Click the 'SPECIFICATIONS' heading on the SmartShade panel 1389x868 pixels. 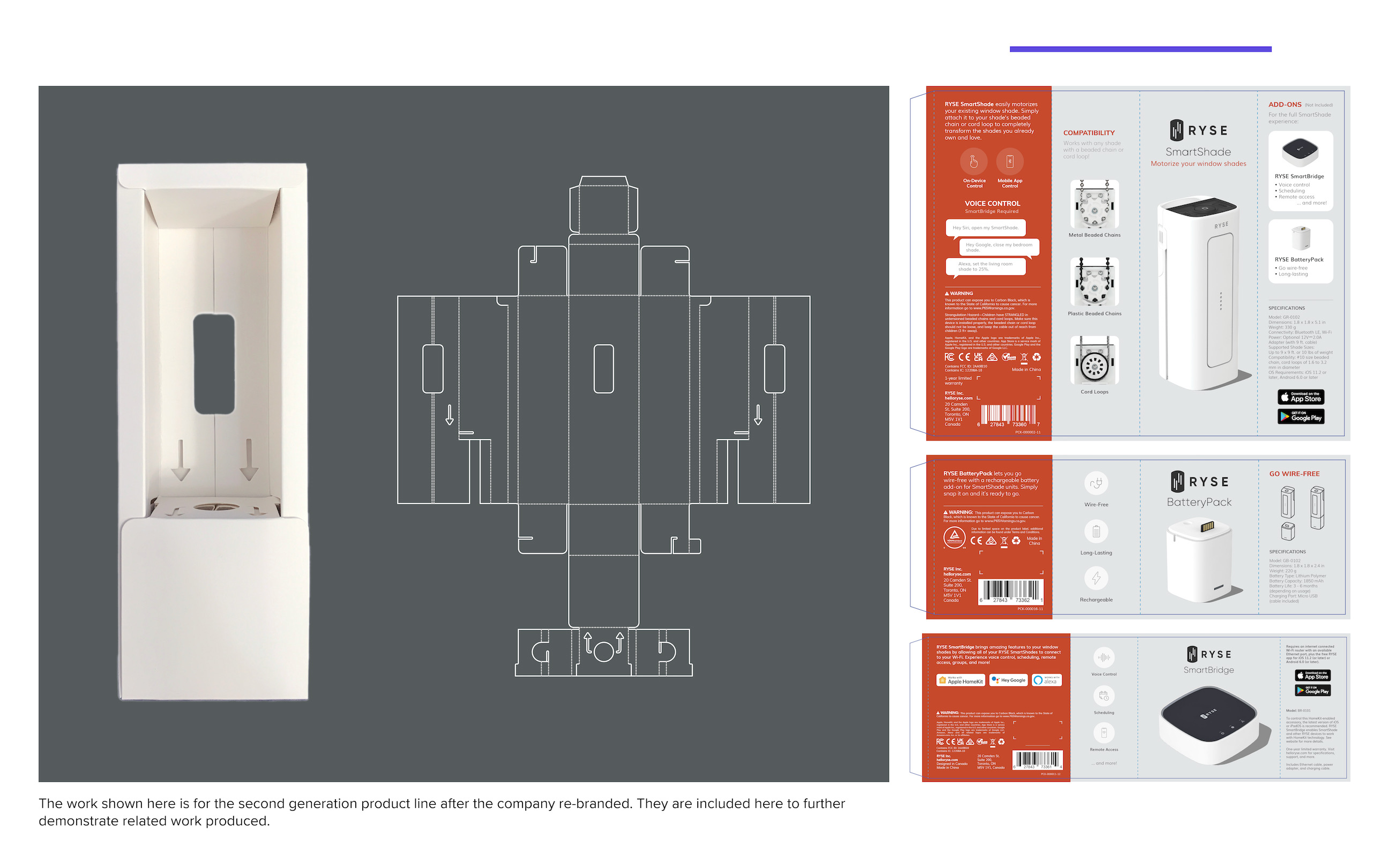[x=1286, y=308]
